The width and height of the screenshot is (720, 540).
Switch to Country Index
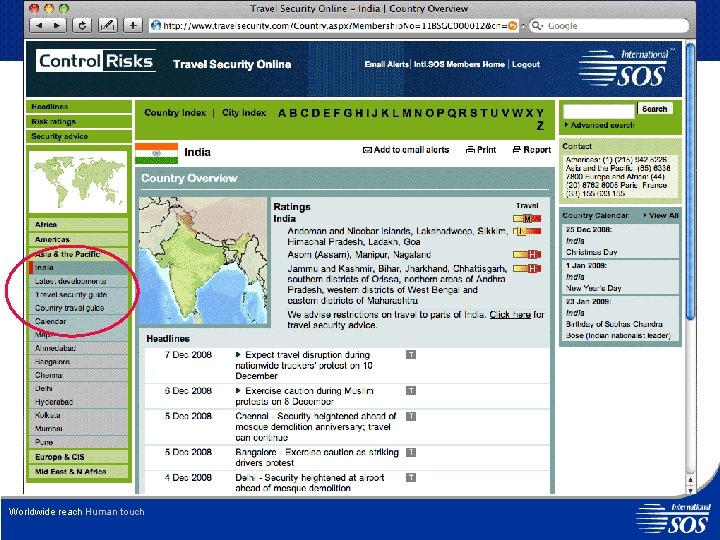point(175,112)
